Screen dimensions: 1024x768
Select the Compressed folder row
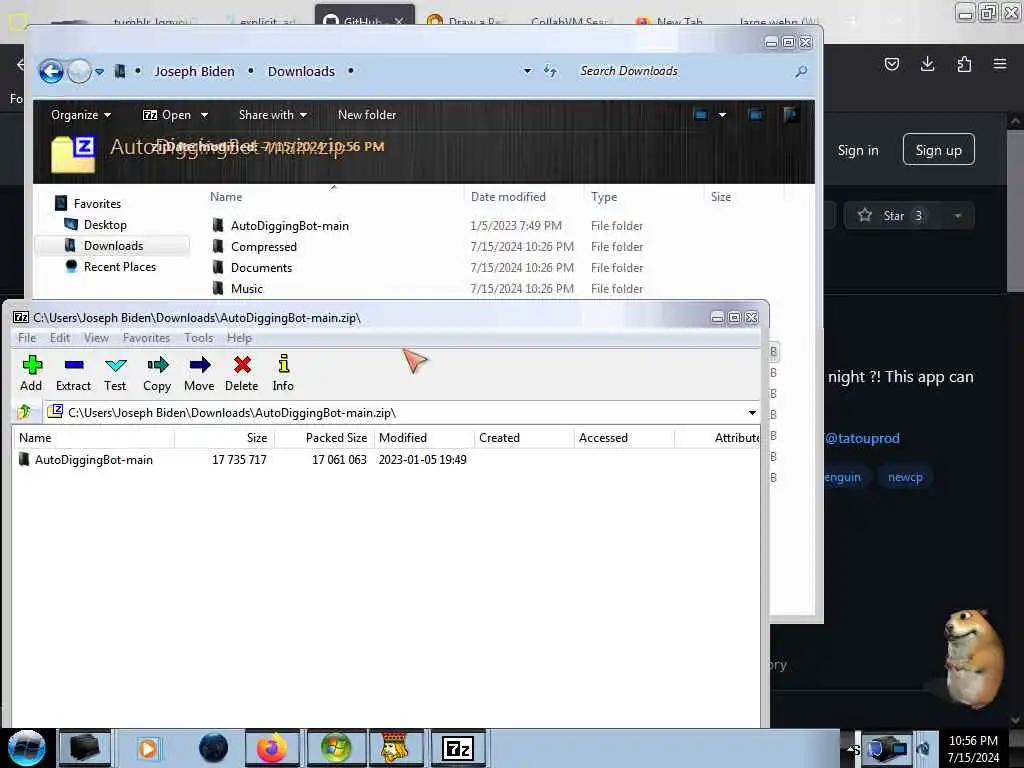tap(263, 247)
